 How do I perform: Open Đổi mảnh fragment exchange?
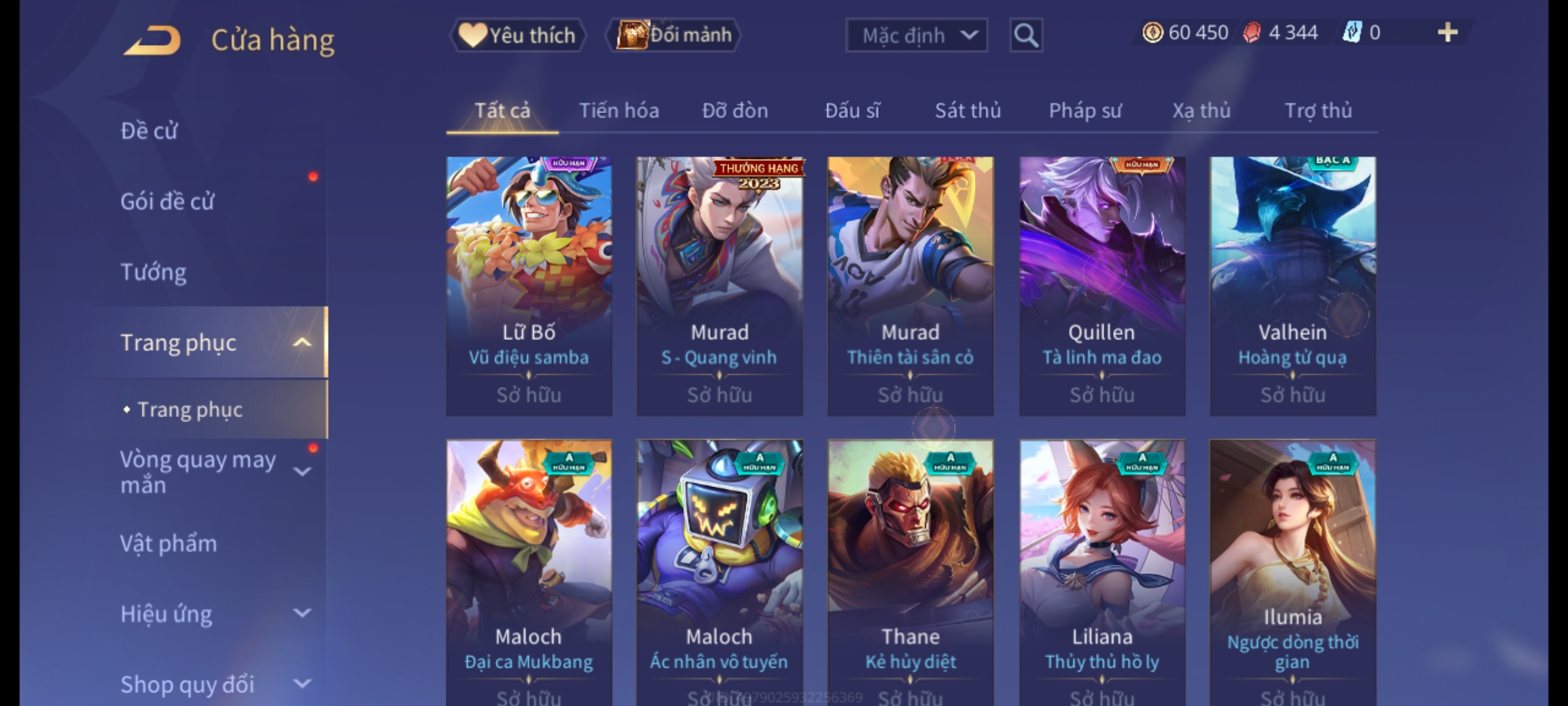coord(674,35)
